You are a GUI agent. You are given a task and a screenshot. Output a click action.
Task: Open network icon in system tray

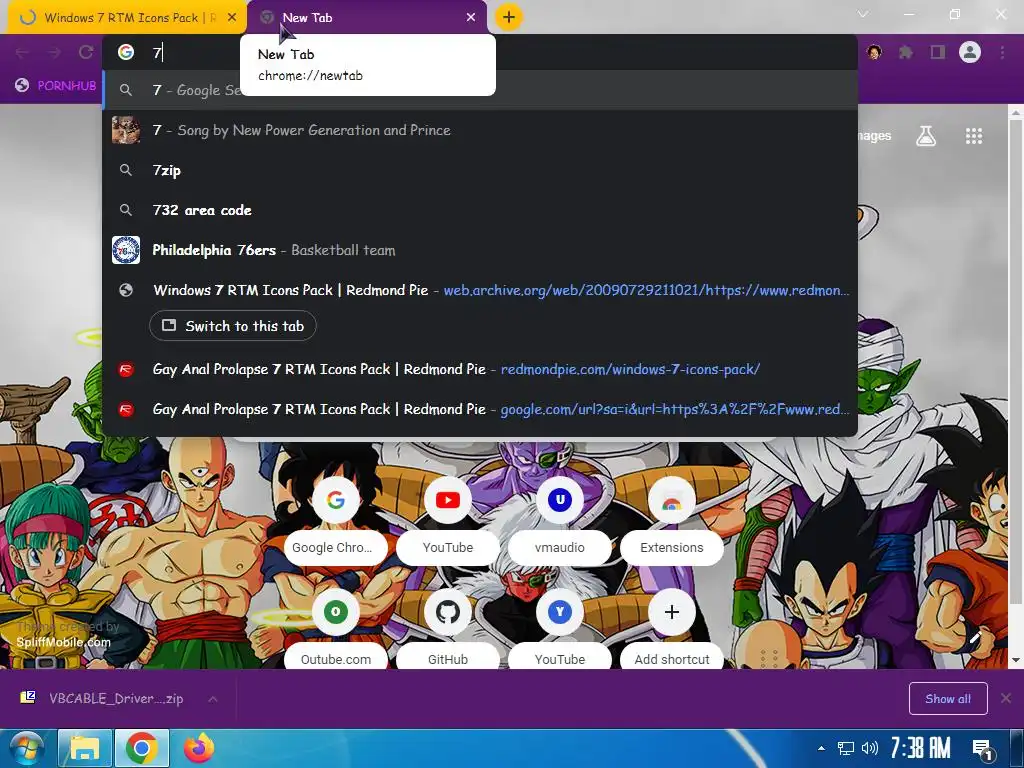click(846, 748)
